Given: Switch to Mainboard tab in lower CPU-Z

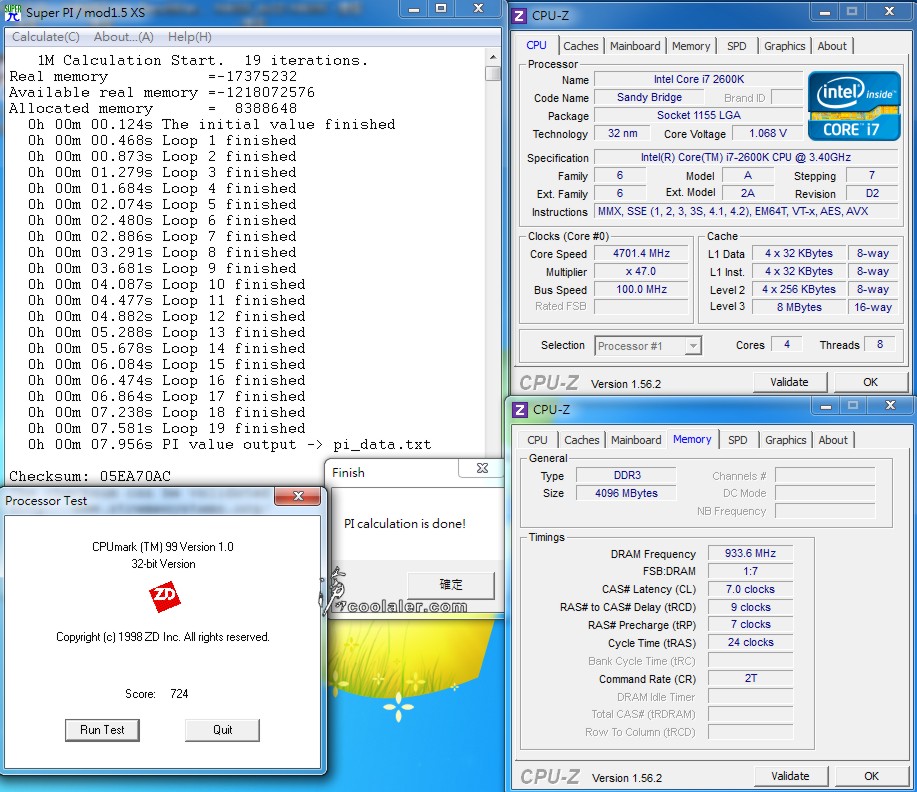Looking at the screenshot, I should pyautogui.click(x=636, y=440).
